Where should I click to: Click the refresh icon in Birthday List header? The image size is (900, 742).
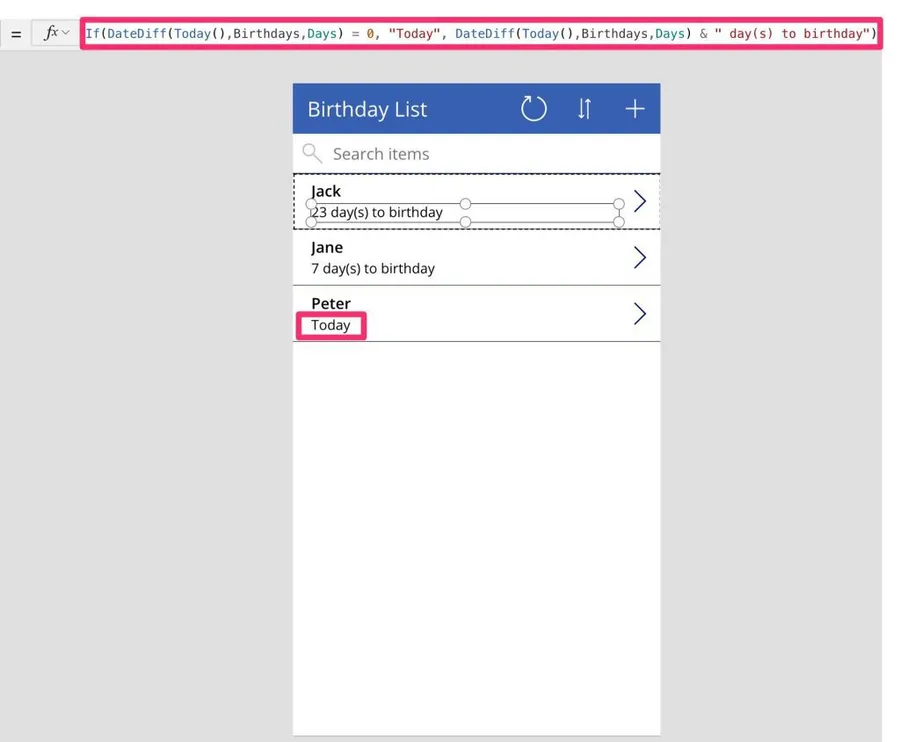pos(534,109)
